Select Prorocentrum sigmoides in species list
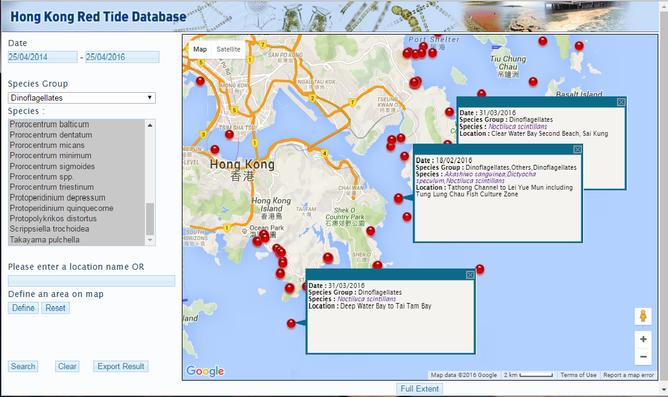Viewport: 668px width, 397px height. pos(77,166)
